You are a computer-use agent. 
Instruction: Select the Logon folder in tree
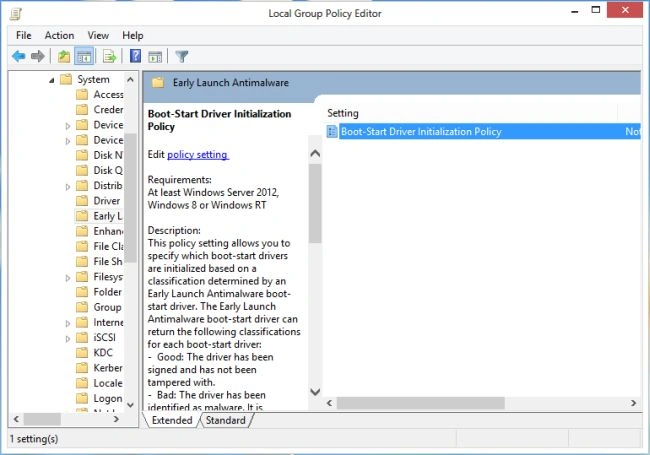click(x=108, y=398)
